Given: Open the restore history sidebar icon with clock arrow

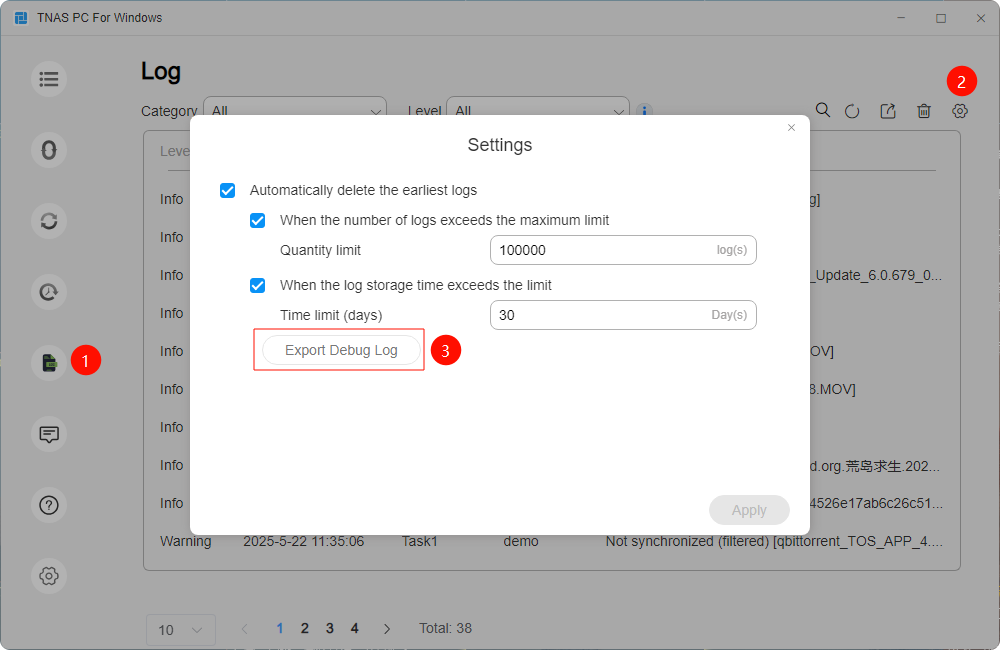Looking at the screenshot, I should click(49, 292).
